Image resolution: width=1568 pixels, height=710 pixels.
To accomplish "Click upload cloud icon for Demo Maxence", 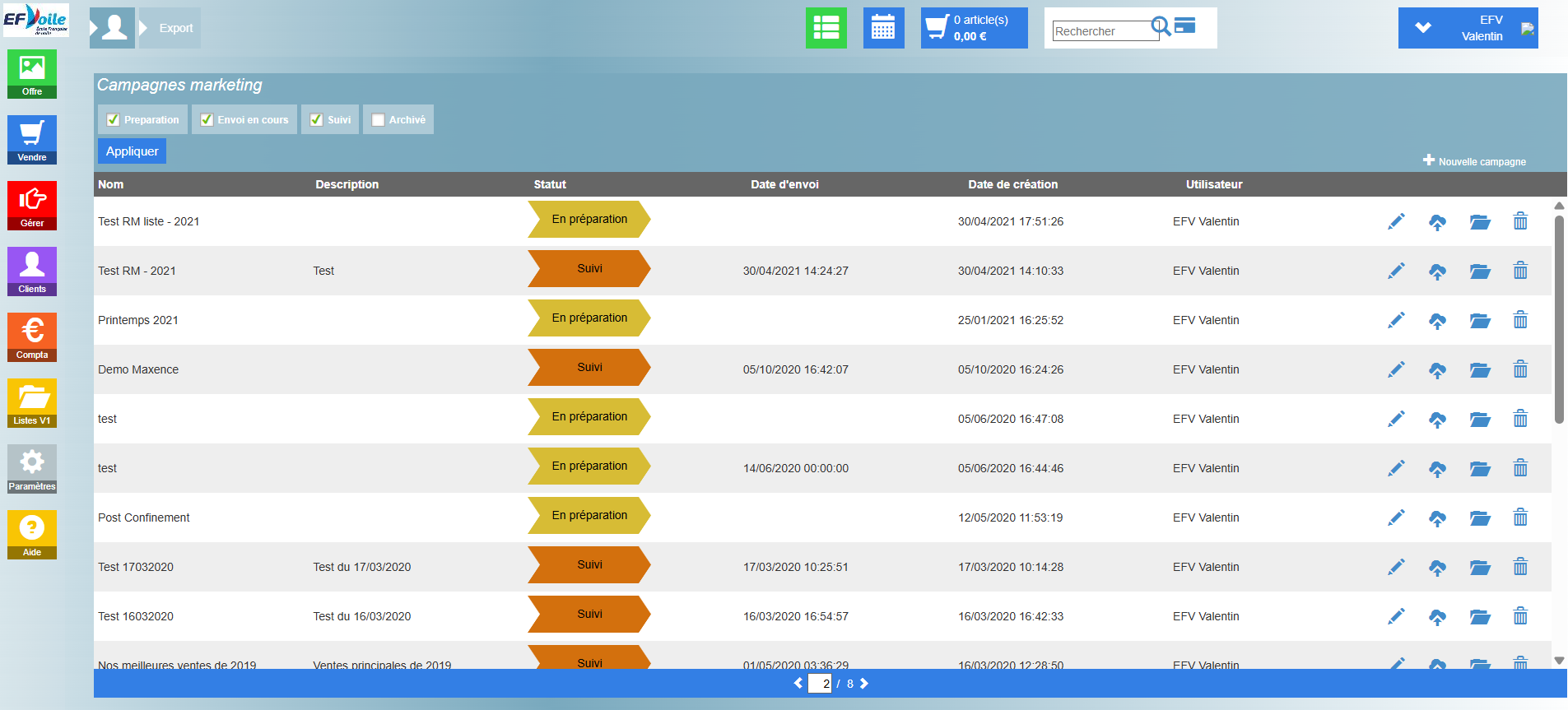I will coord(1437,370).
